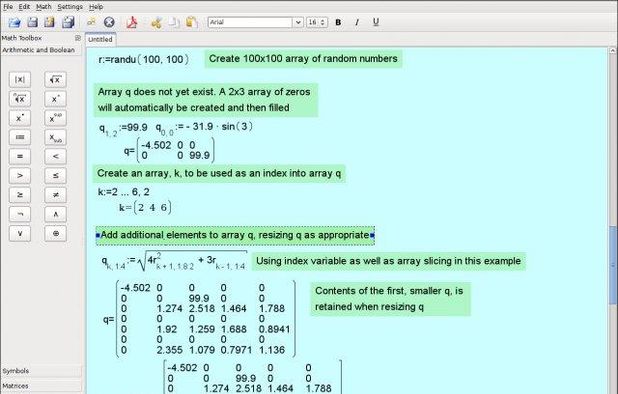Insert superscript x sup operator
Image resolution: width=618 pixels, height=394 pixels.
[55, 118]
